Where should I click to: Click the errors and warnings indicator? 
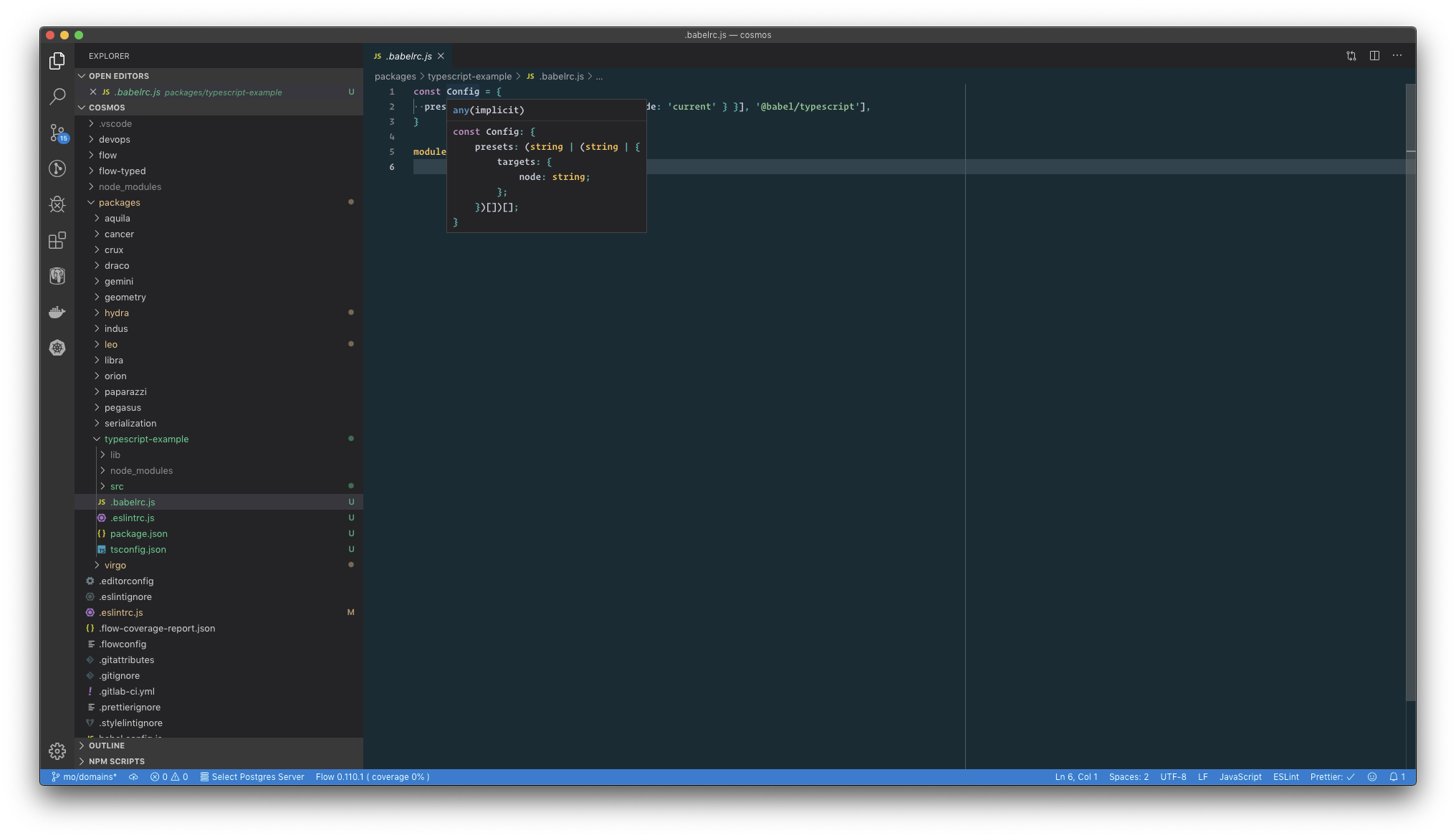169,776
